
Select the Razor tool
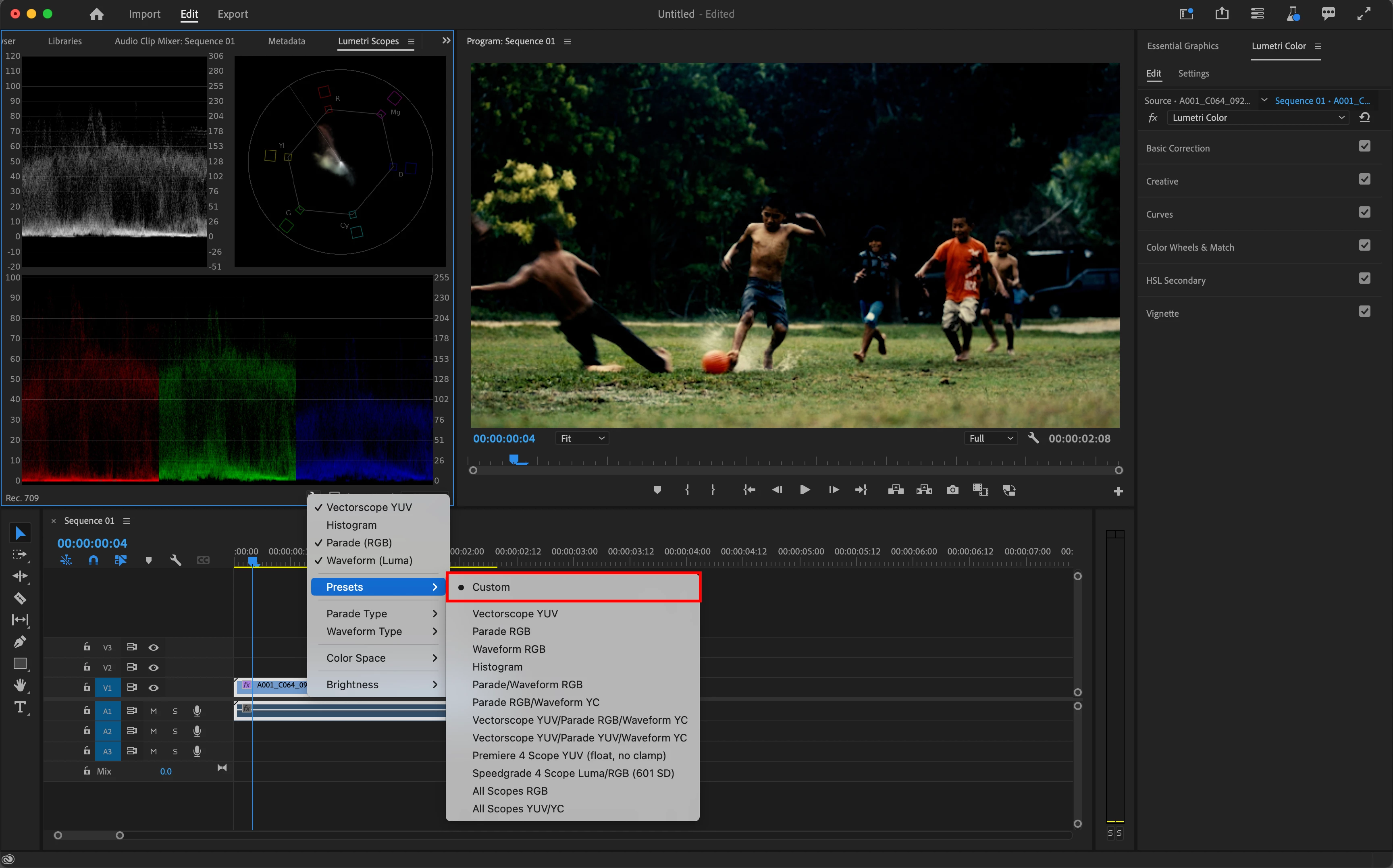[x=19, y=598]
